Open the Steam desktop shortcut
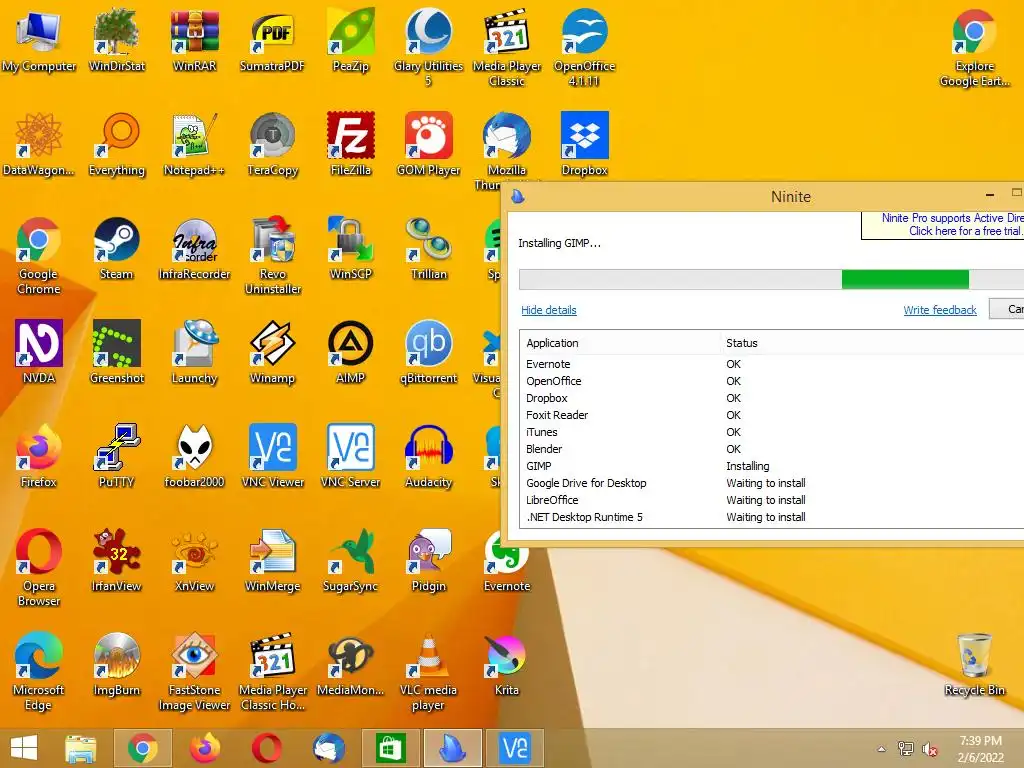The image size is (1024, 768). [x=116, y=248]
